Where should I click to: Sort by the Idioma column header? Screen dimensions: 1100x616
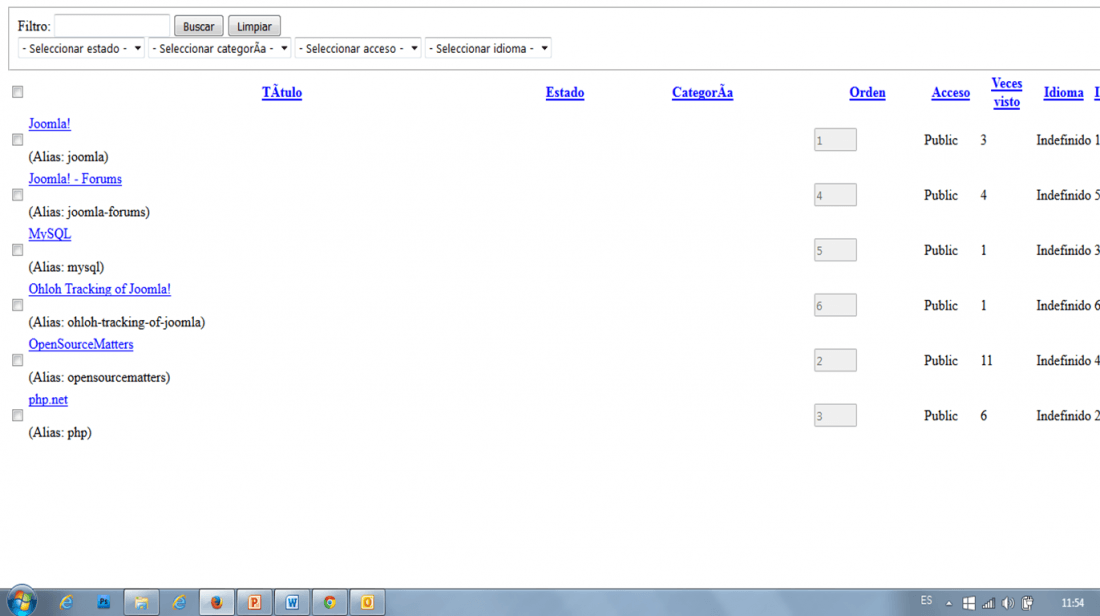pos(1064,93)
